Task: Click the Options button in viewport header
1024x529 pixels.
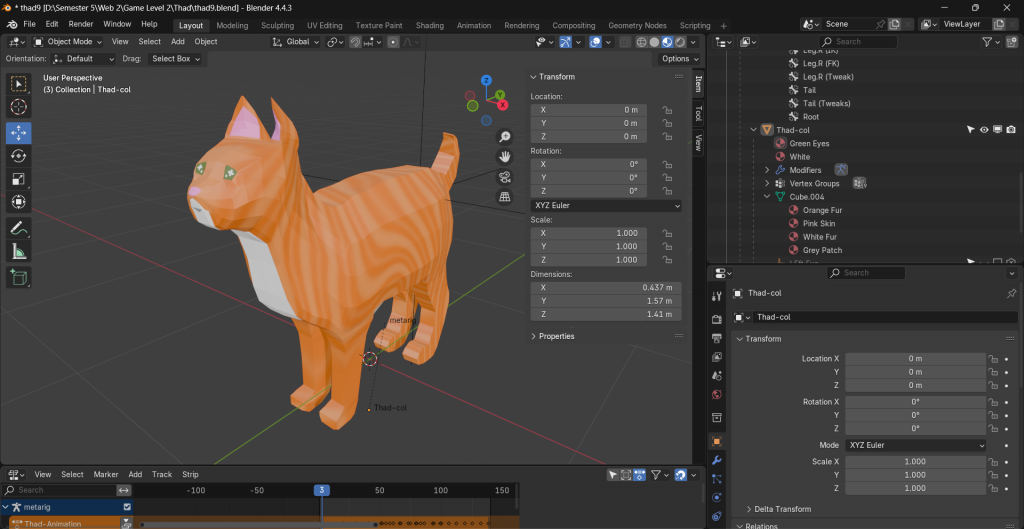Action: (676, 59)
